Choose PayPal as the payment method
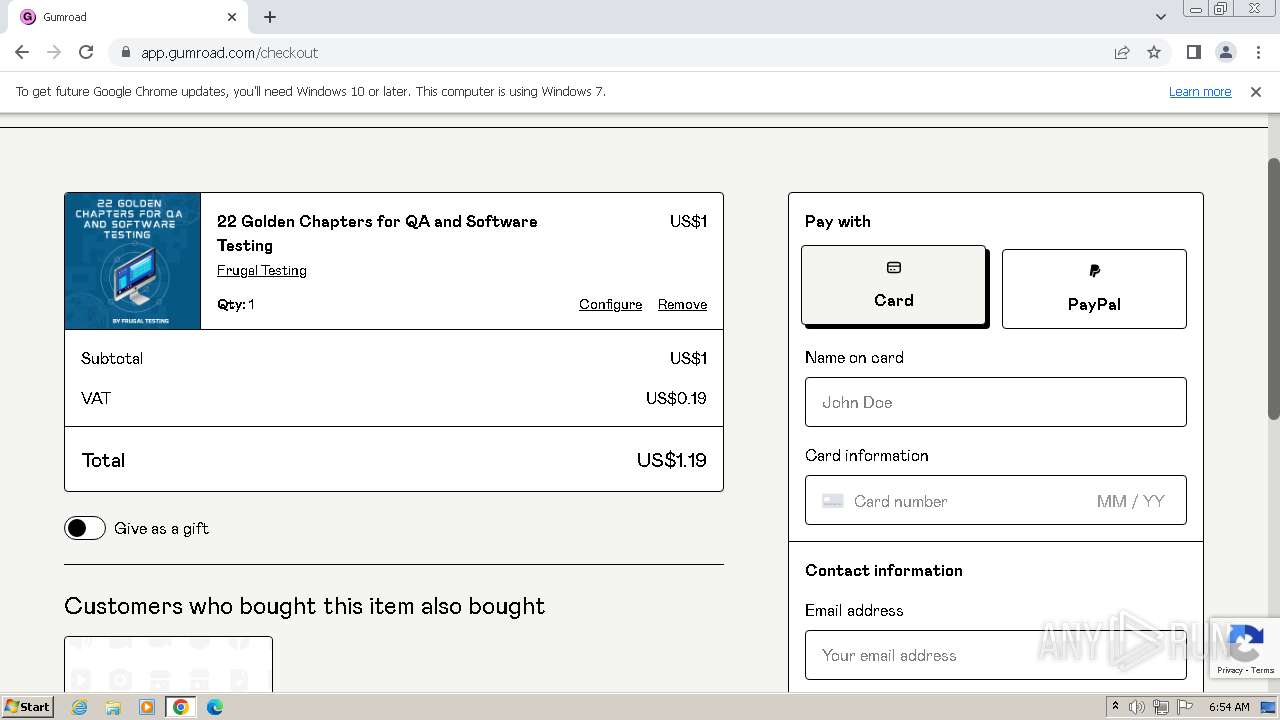Screen dimensions: 1280x720 coord(1094,289)
